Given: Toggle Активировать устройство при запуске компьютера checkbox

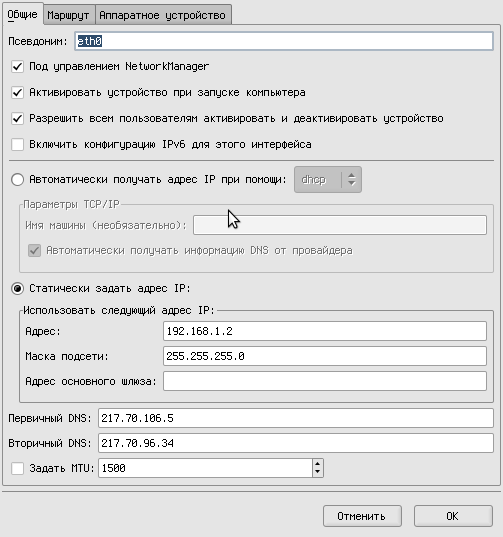Looking at the screenshot, I should 17,92.
